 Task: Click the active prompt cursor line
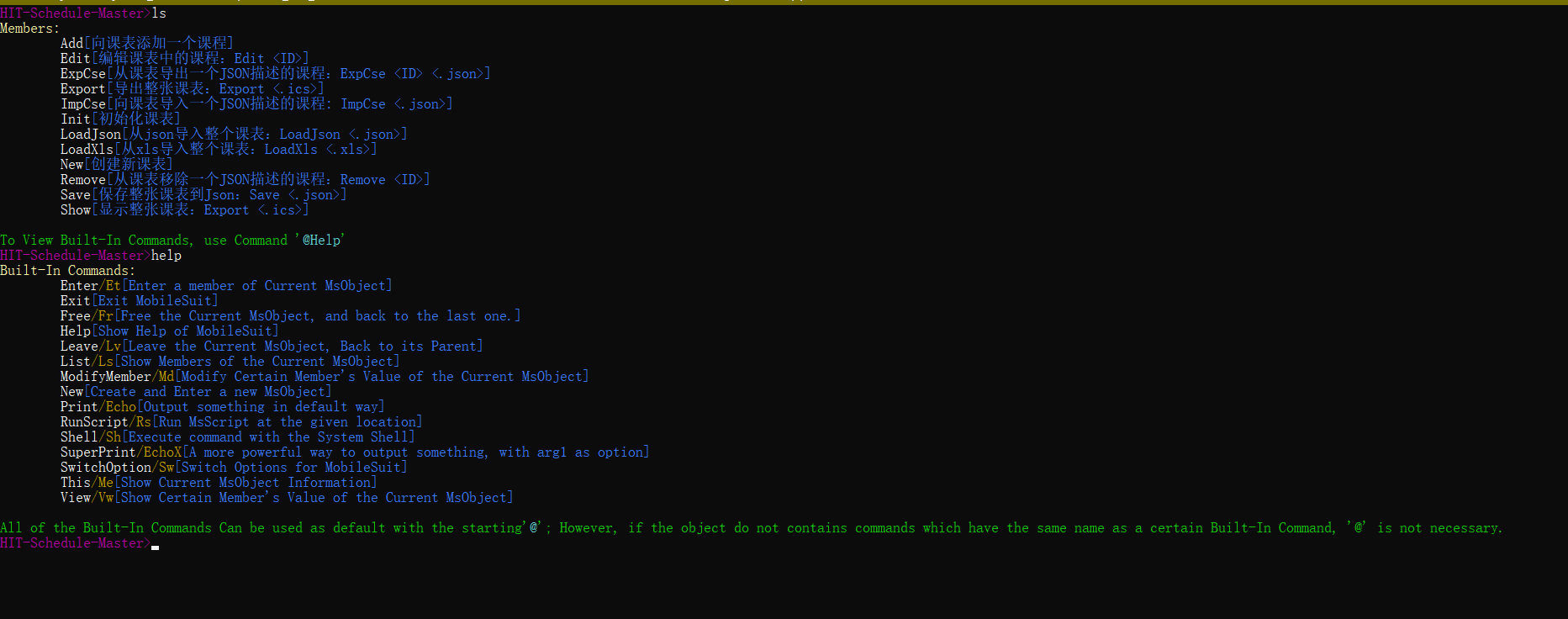coord(80,542)
